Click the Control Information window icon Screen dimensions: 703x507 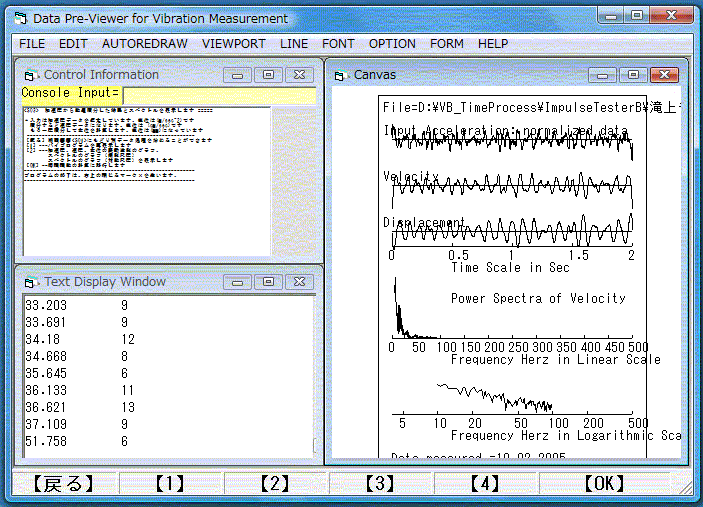[31, 75]
